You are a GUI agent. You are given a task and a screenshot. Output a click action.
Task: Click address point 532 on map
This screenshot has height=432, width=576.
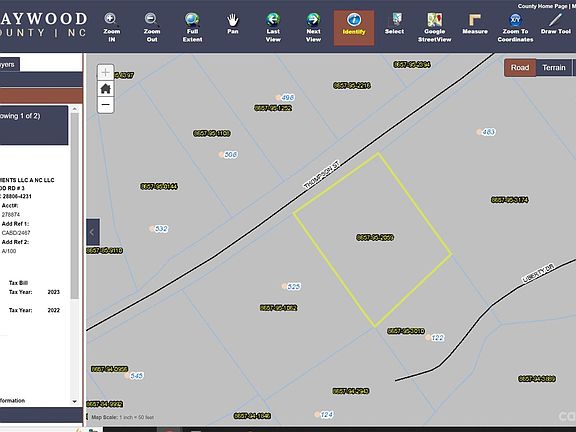tap(159, 229)
